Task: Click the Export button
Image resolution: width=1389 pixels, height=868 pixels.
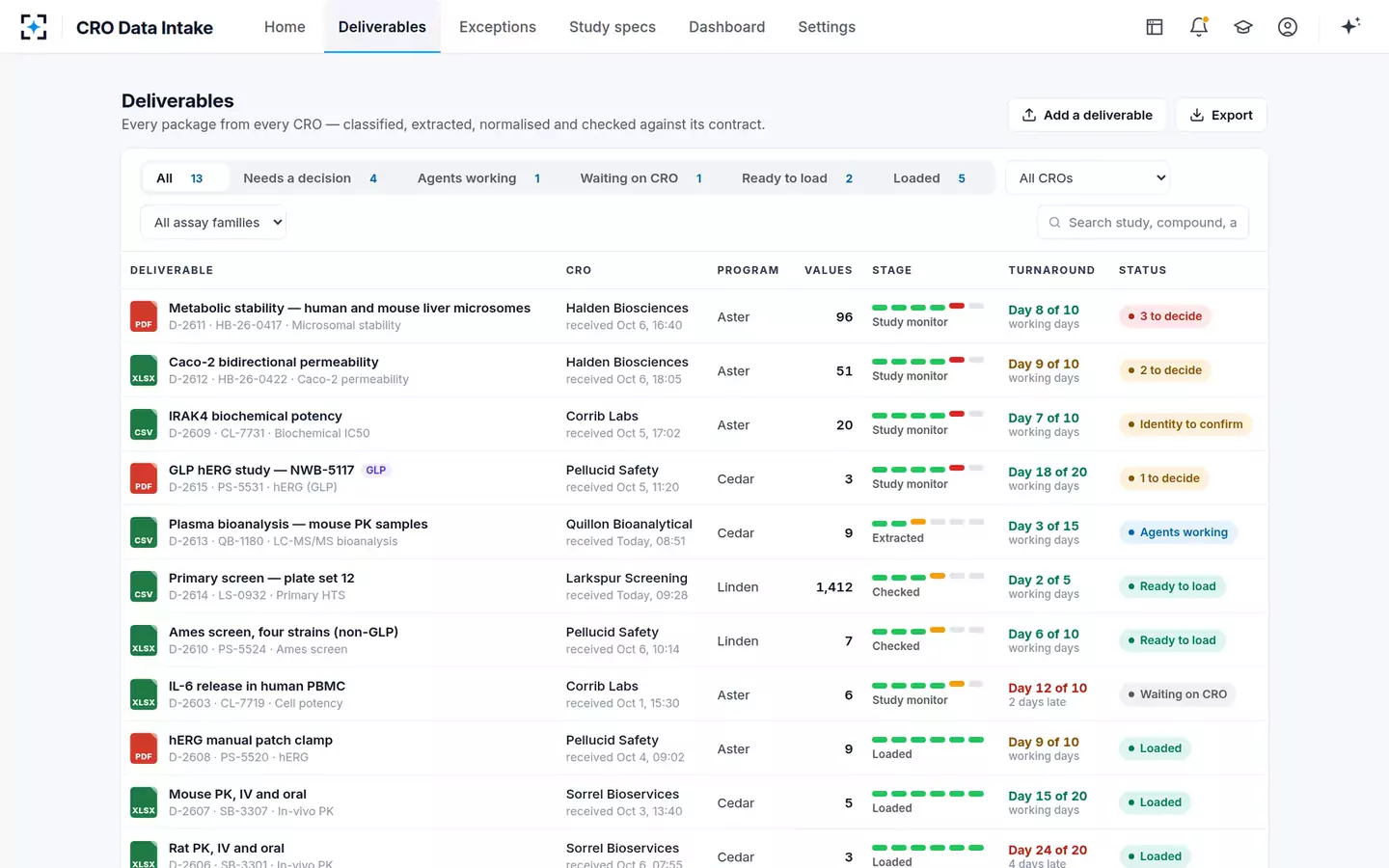Action: [1221, 115]
